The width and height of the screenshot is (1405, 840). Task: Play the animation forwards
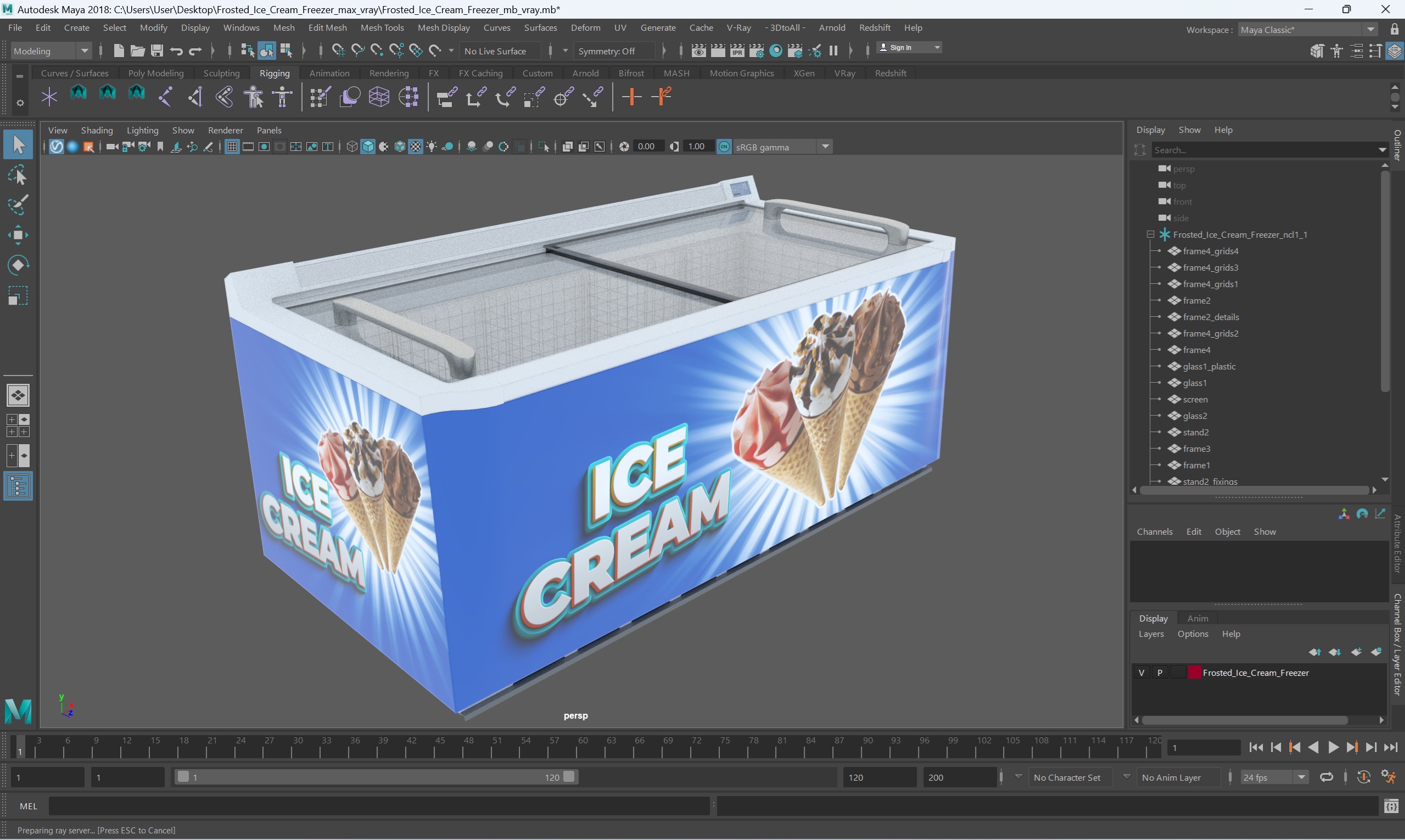(1333, 748)
